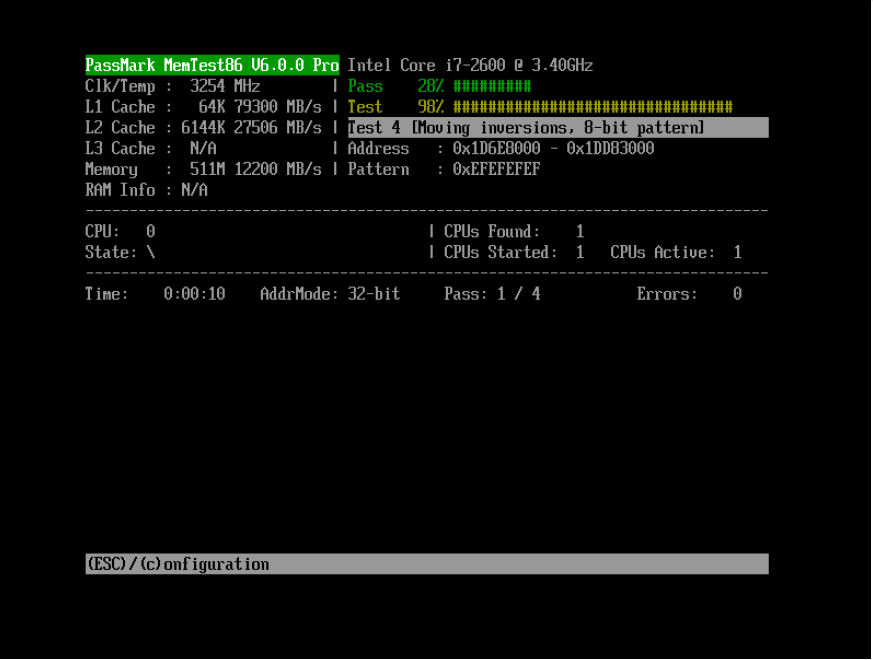The image size is (873, 660).
Task: Expand the L3 Cache N/A entry
Action: [x=150, y=148]
